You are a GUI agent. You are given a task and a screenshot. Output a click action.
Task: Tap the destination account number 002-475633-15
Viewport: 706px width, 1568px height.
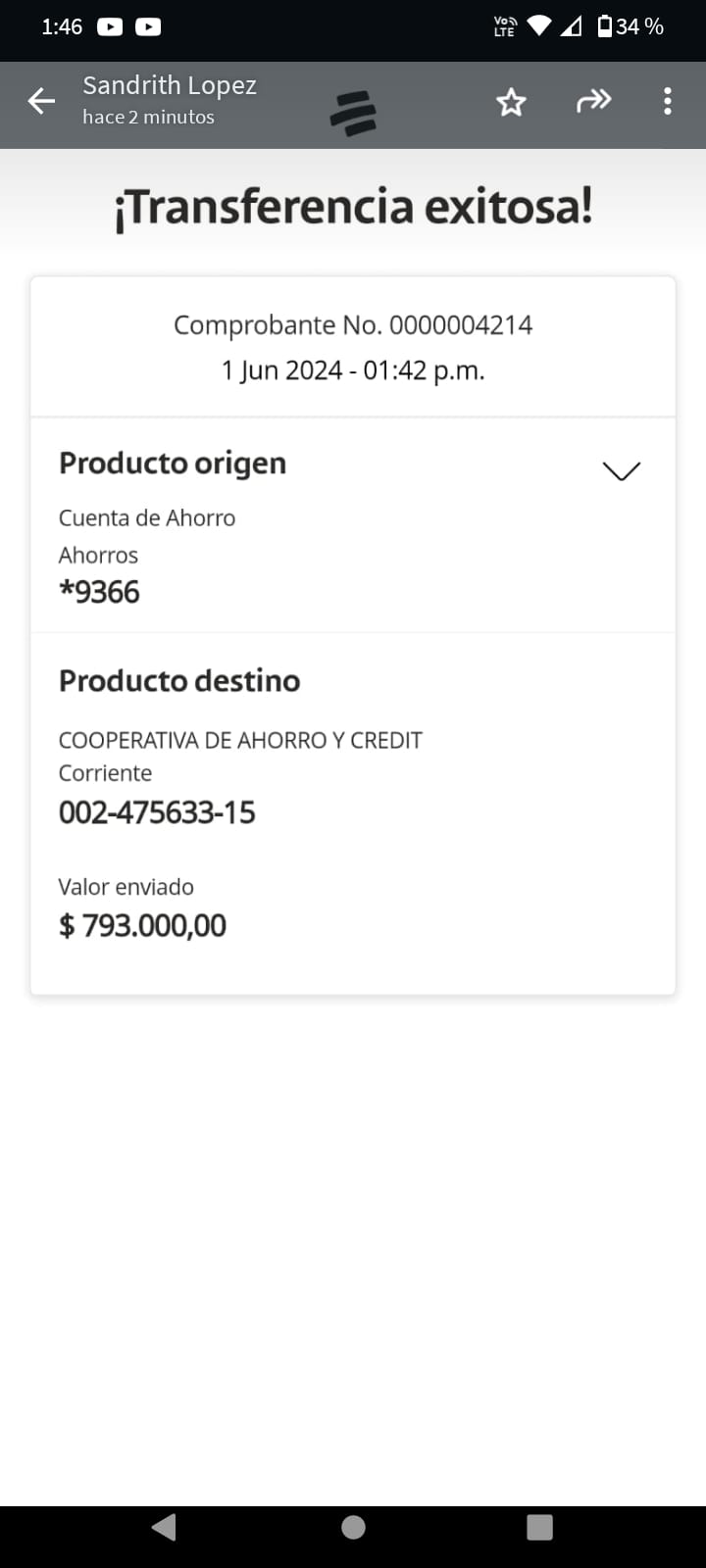point(157,812)
